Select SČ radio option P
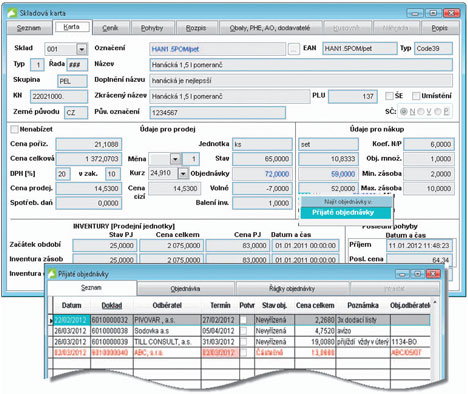468x394 pixels. 437,112
